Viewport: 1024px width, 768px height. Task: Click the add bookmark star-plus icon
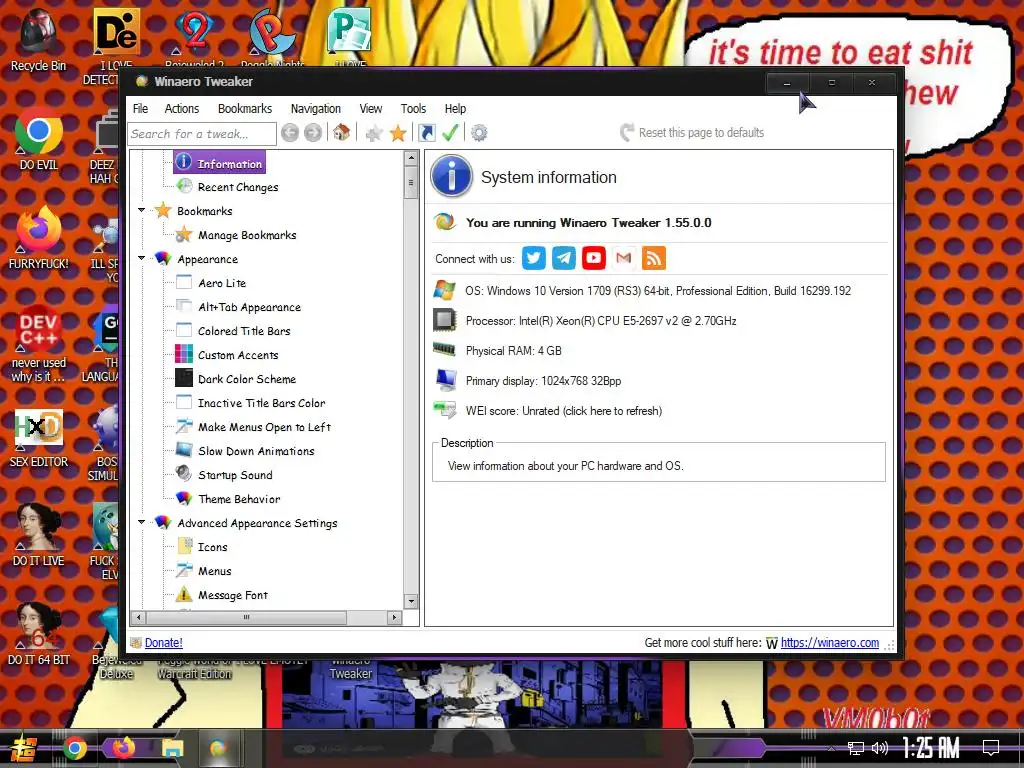click(x=374, y=134)
